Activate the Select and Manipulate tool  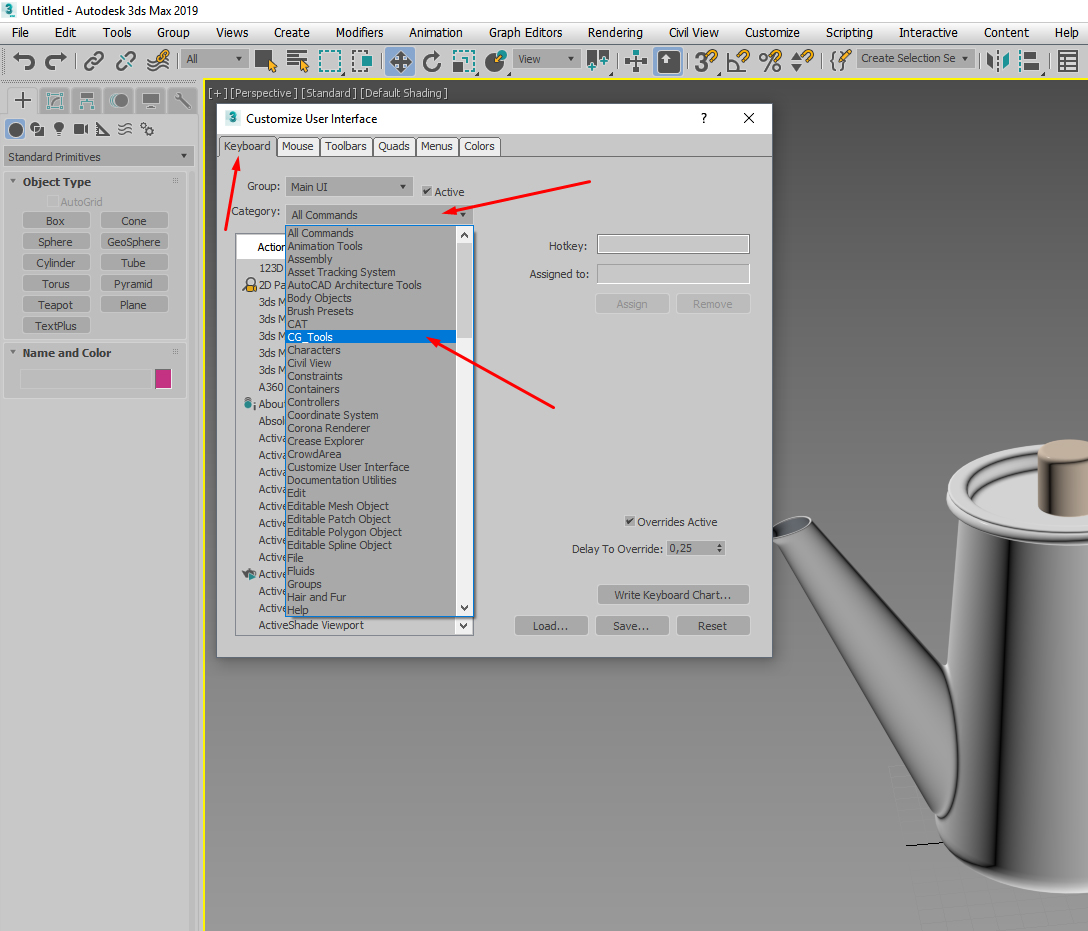(636, 61)
